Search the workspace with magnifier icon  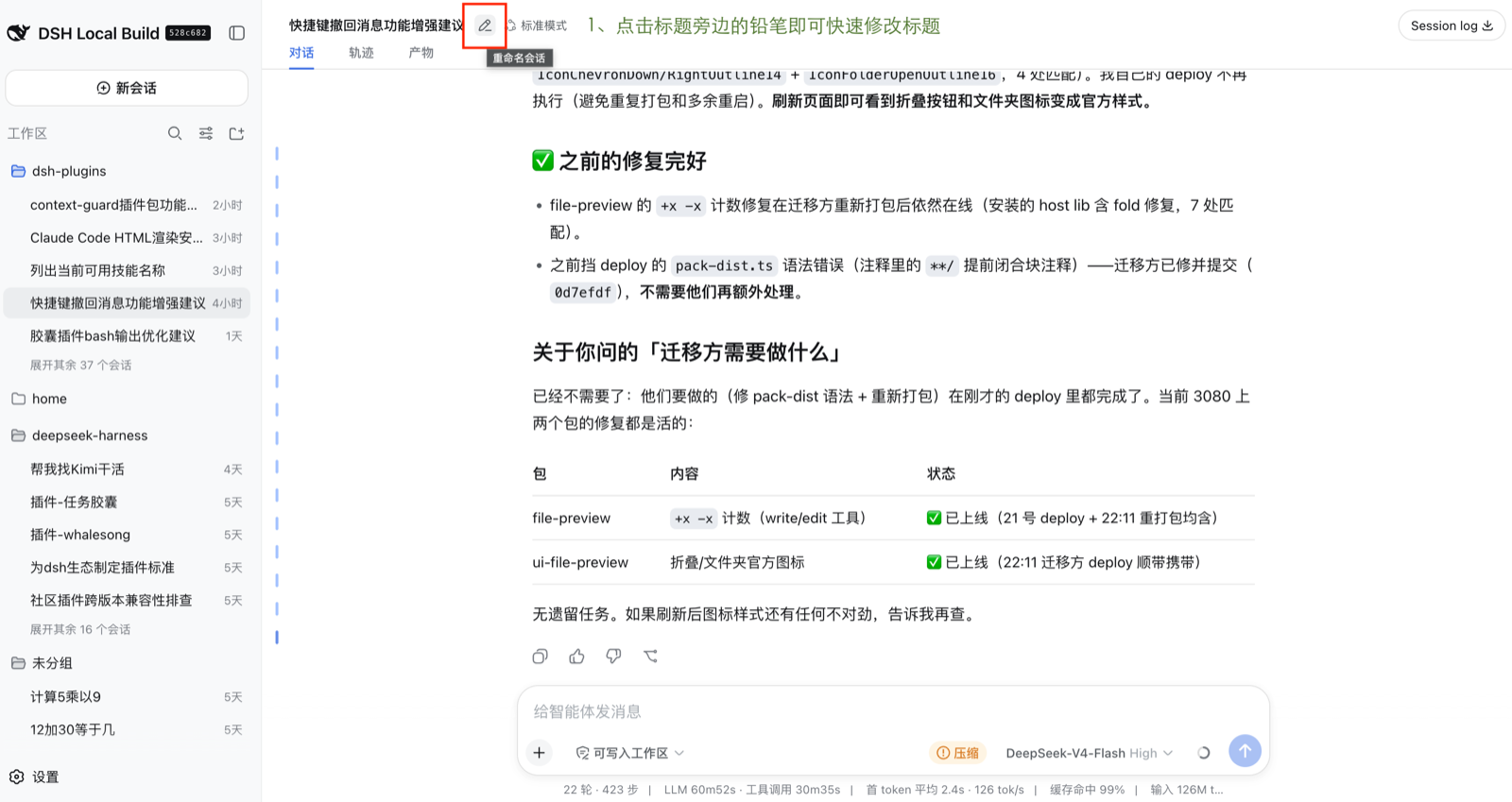coord(175,133)
